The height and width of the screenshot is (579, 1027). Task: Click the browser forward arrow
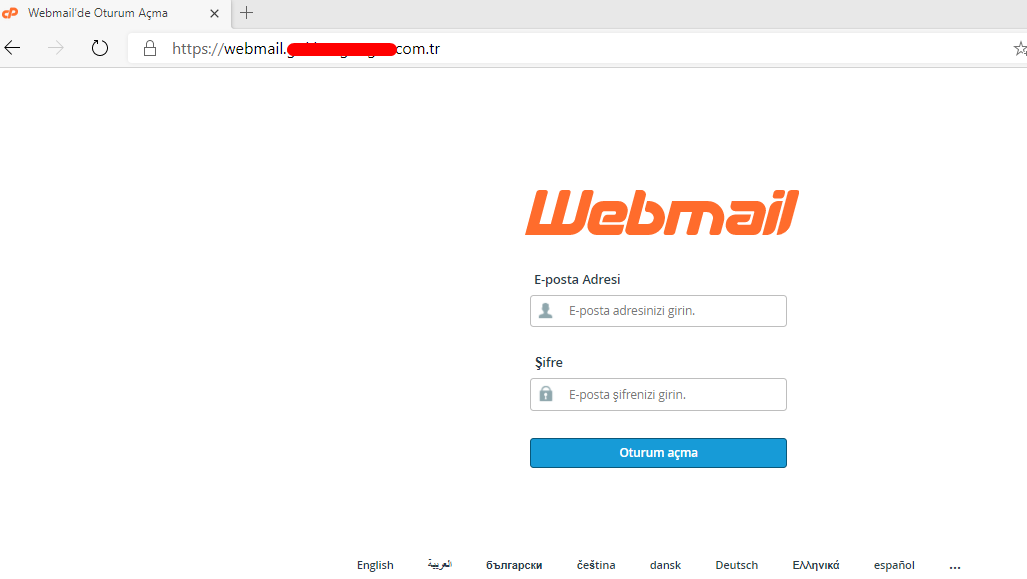point(56,48)
